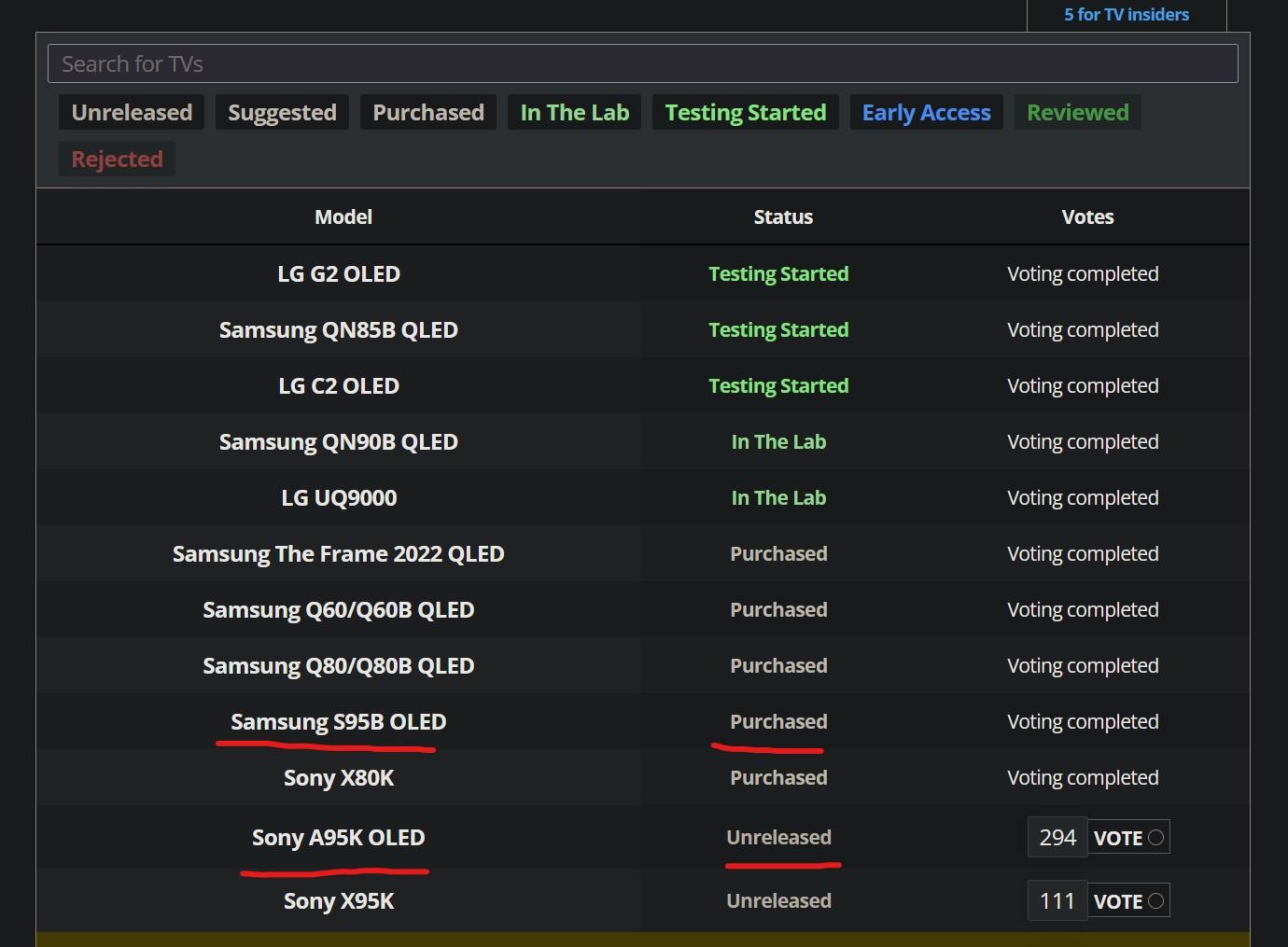
Task: Filter by In The Lab status
Action: pos(574,112)
